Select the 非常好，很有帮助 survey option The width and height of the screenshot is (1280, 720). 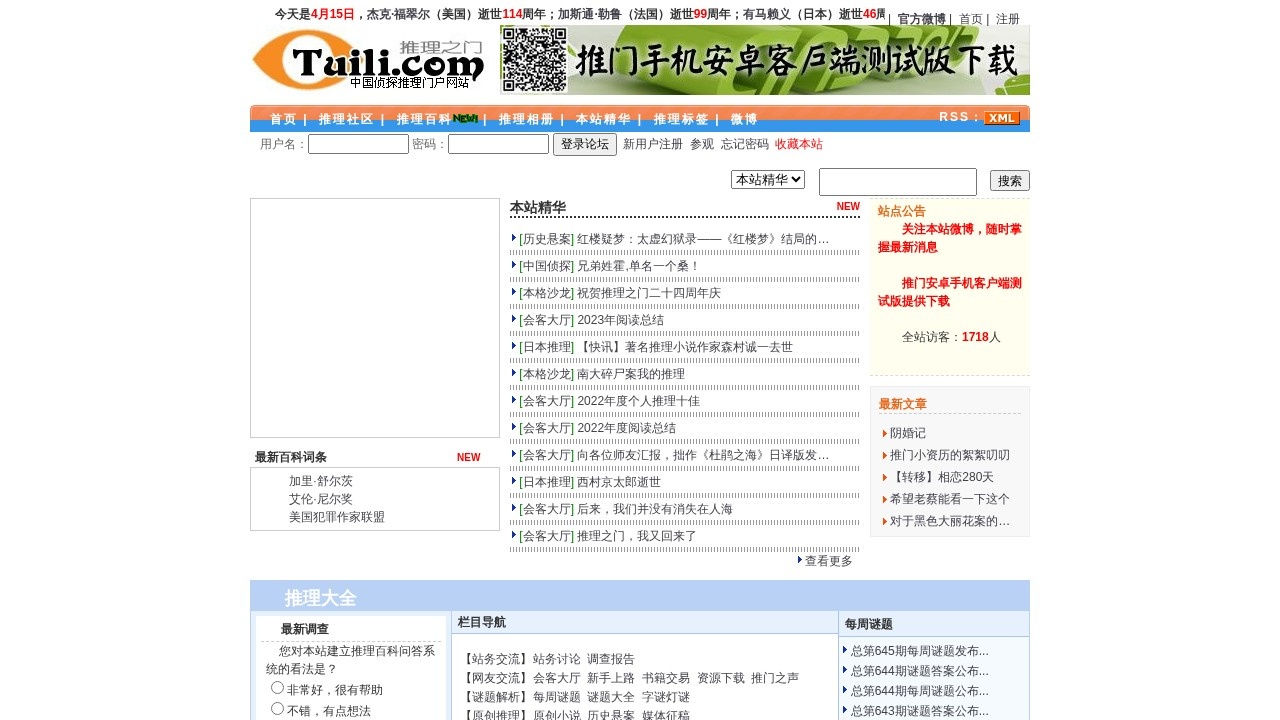(277, 687)
